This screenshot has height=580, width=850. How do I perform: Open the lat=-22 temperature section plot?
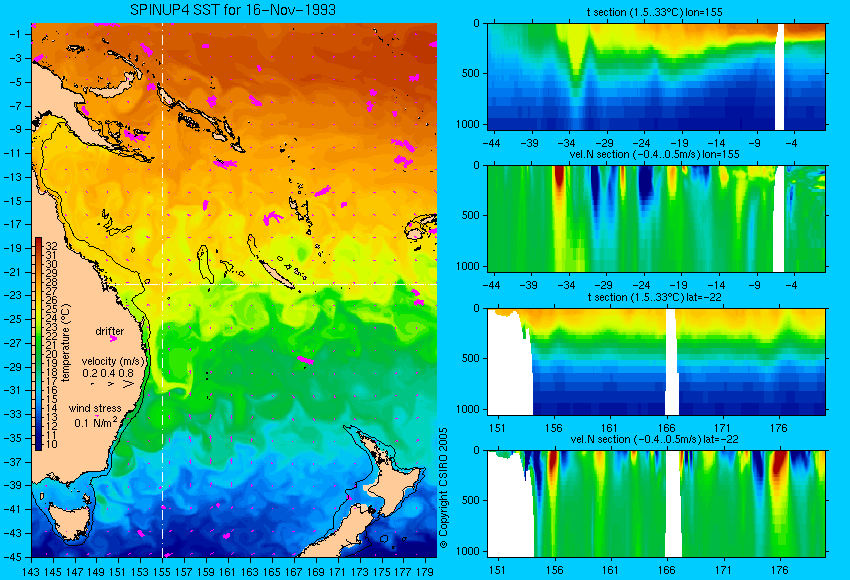[656, 362]
